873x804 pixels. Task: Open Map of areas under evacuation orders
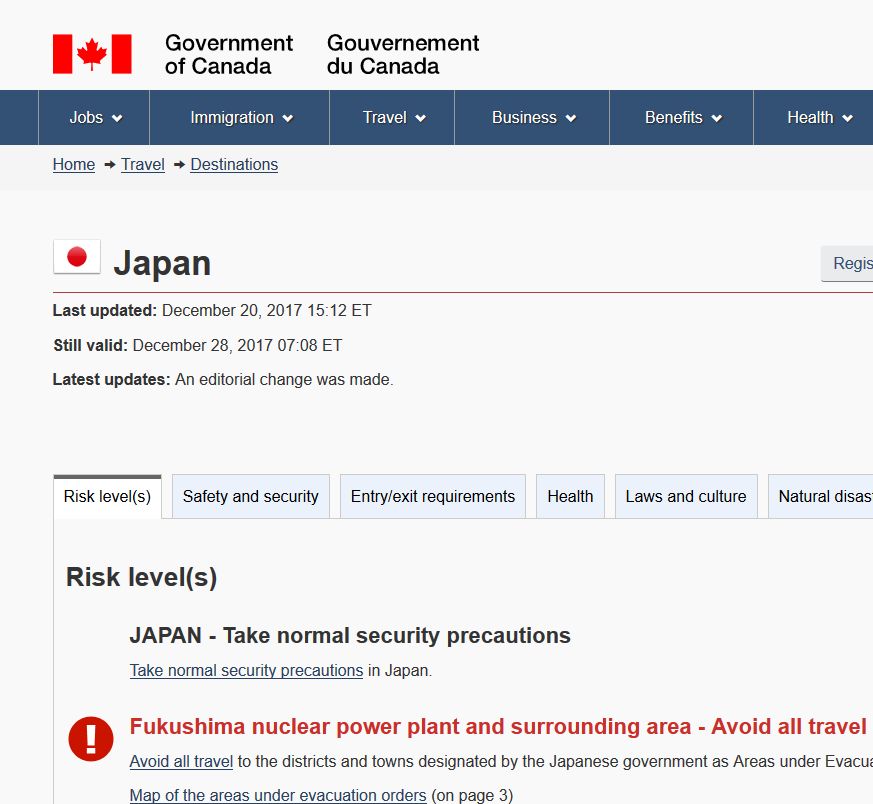(x=278, y=796)
